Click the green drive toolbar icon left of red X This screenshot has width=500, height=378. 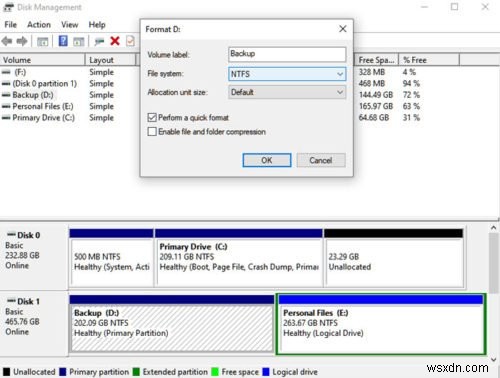99,41
